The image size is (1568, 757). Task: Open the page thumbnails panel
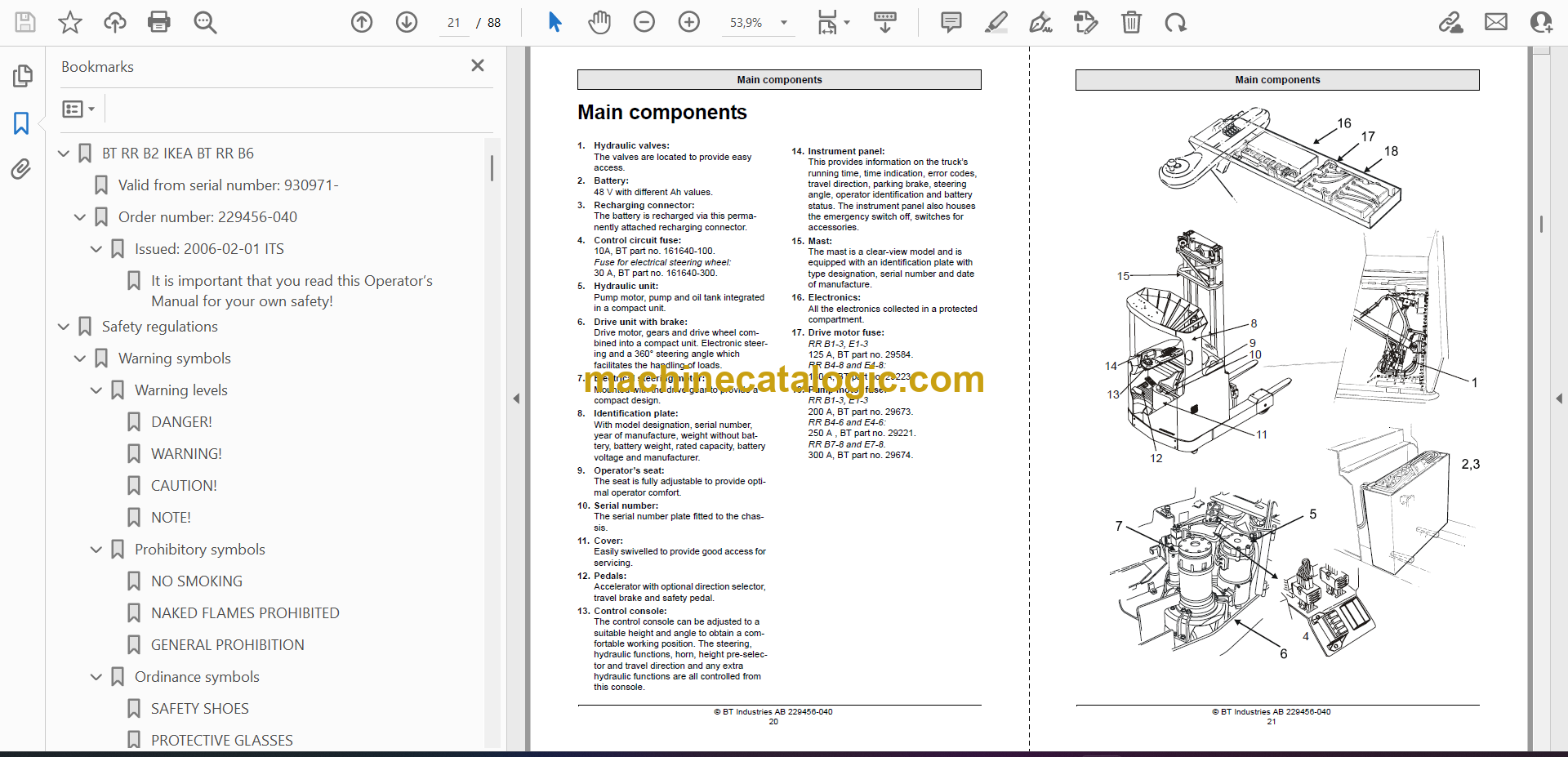pos(22,76)
